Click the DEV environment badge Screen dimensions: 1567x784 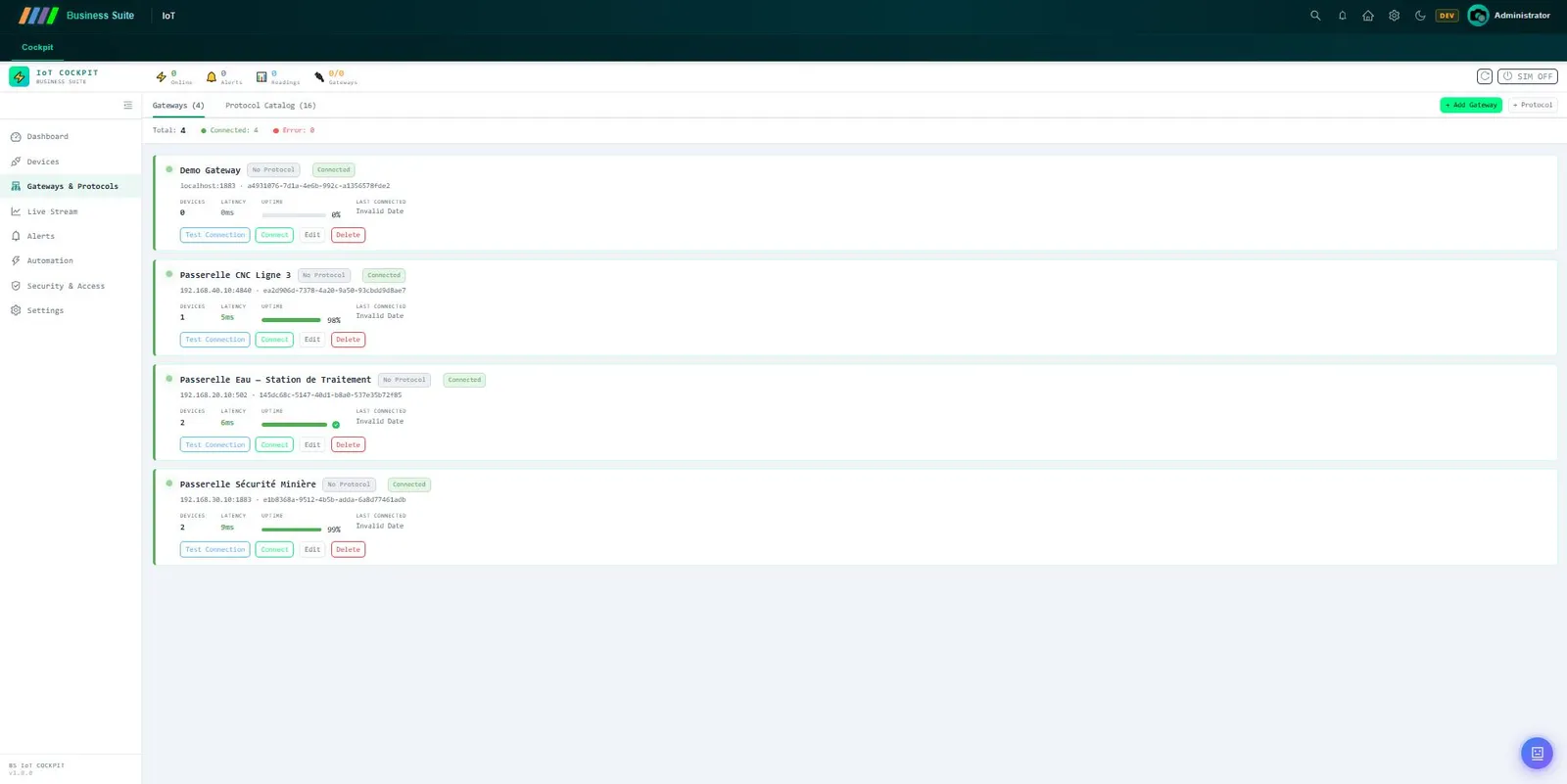coord(1447,16)
